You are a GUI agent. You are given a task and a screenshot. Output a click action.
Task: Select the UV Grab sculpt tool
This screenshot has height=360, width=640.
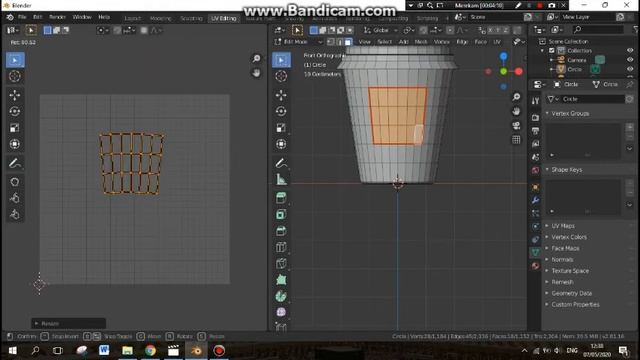coord(15,182)
